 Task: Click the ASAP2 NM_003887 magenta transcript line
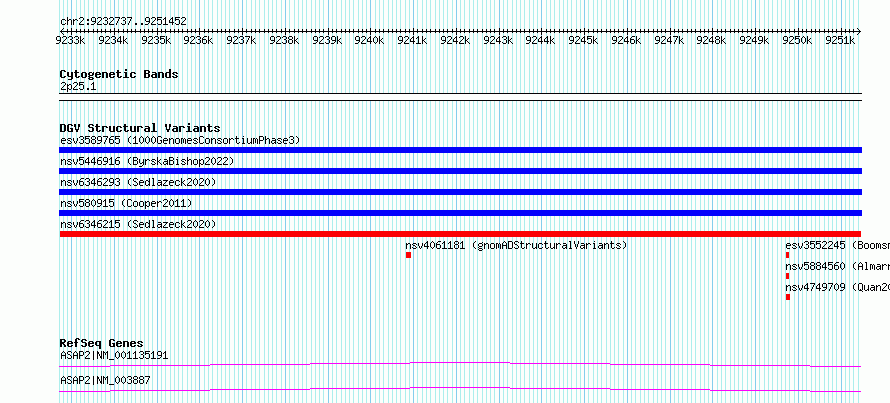[460, 389]
